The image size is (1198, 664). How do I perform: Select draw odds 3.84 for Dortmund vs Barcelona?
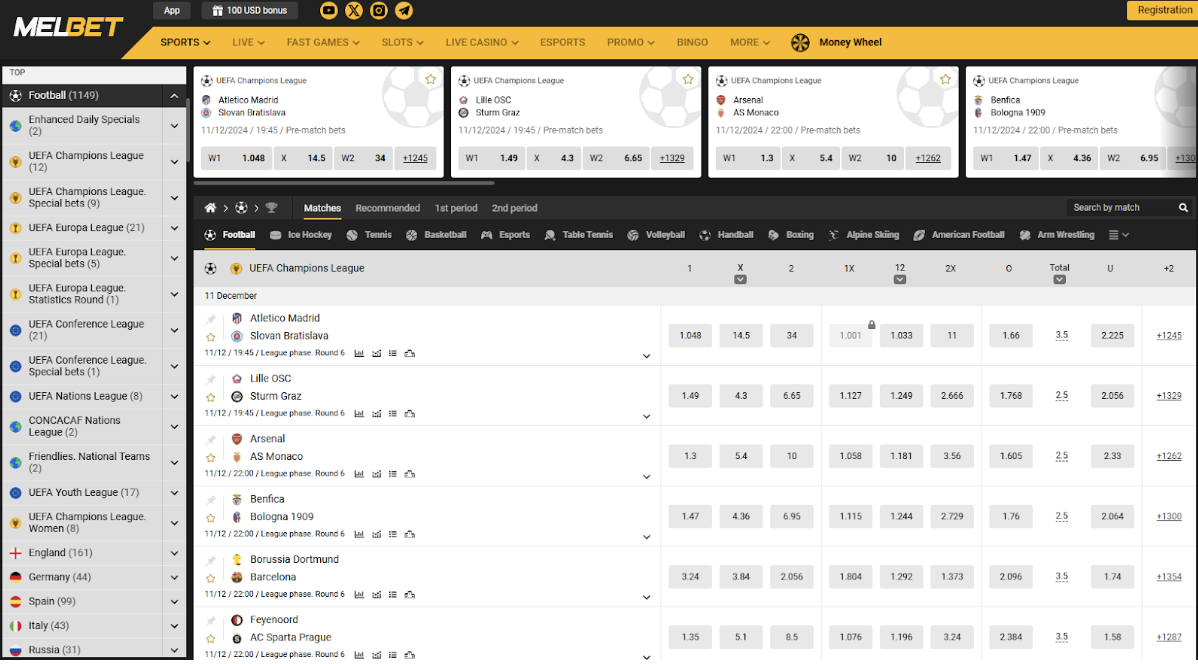(741, 577)
